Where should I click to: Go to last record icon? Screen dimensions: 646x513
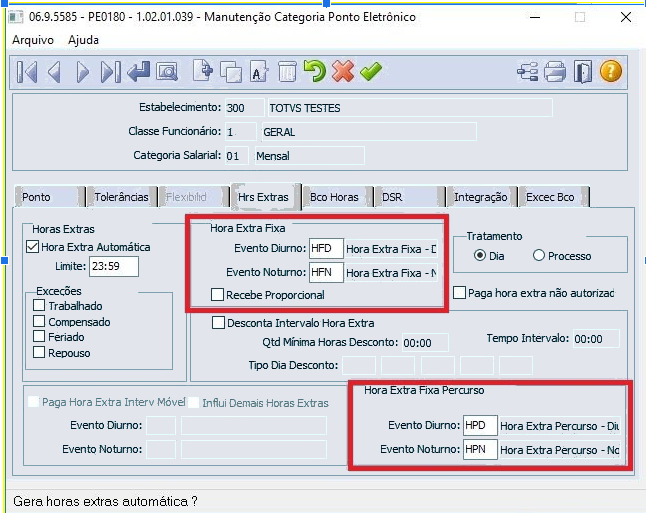point(110,72)
